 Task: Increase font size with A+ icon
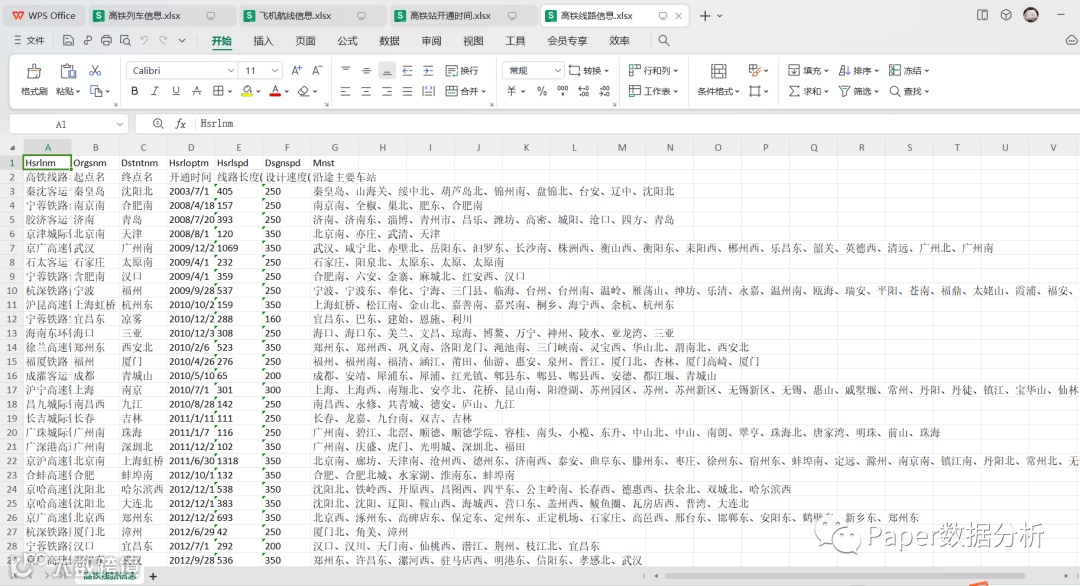tap(296, 70)
